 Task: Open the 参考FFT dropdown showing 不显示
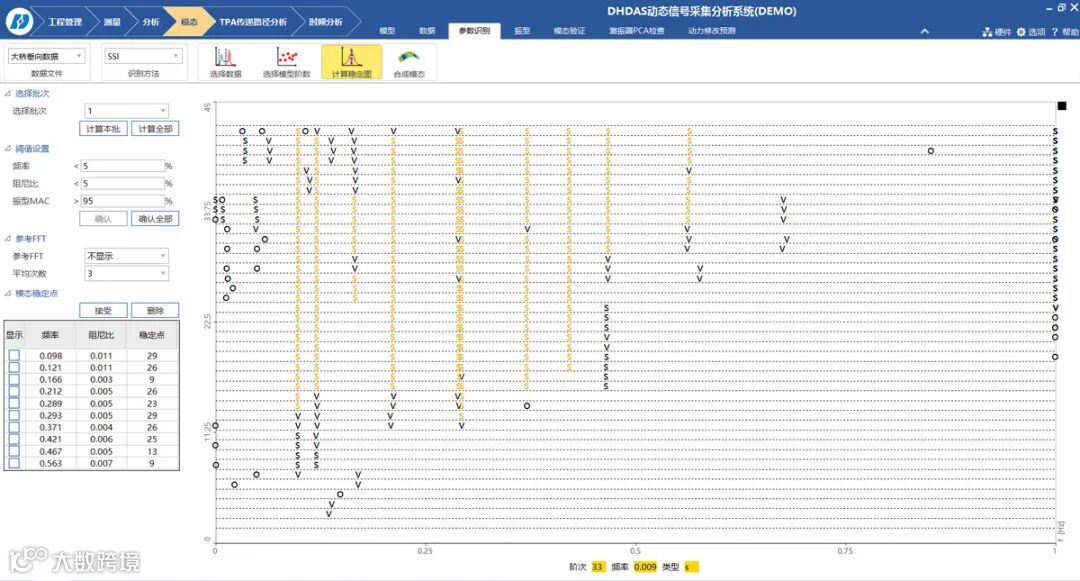point(126,255)
